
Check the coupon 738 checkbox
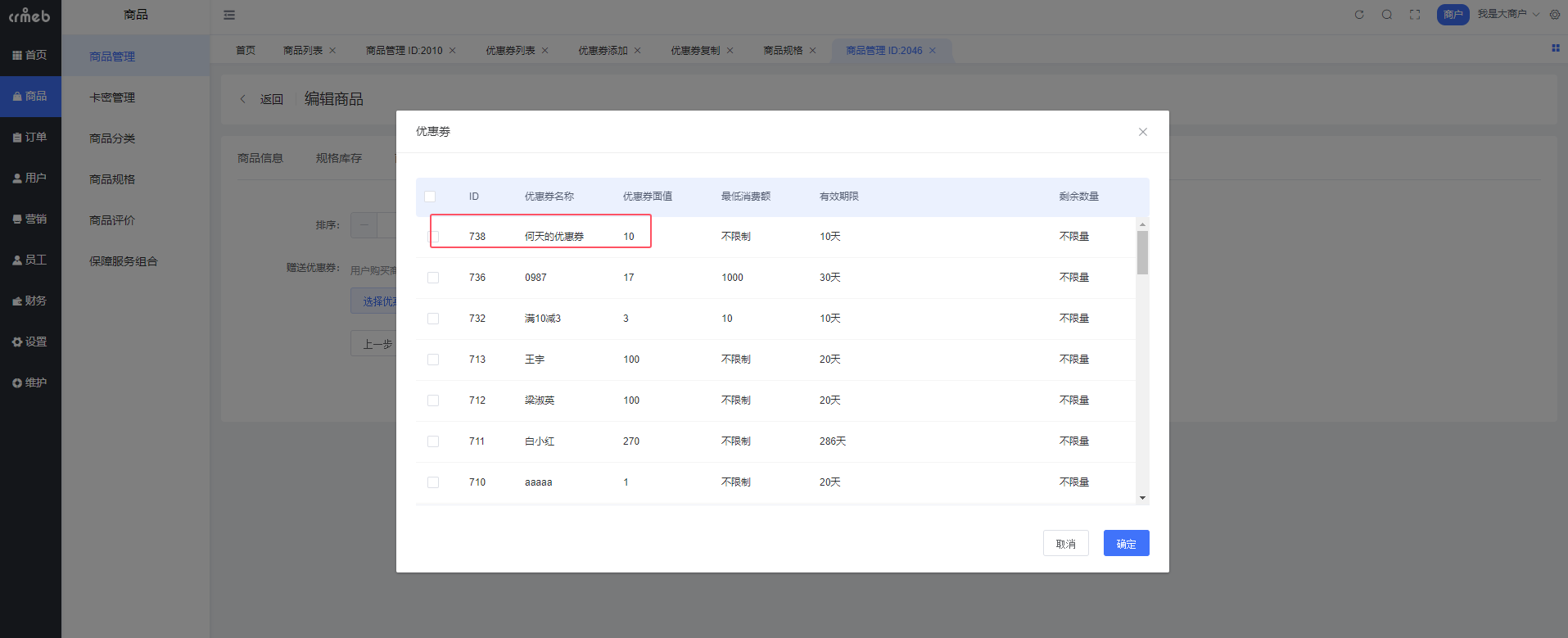(x=433, y=237)
